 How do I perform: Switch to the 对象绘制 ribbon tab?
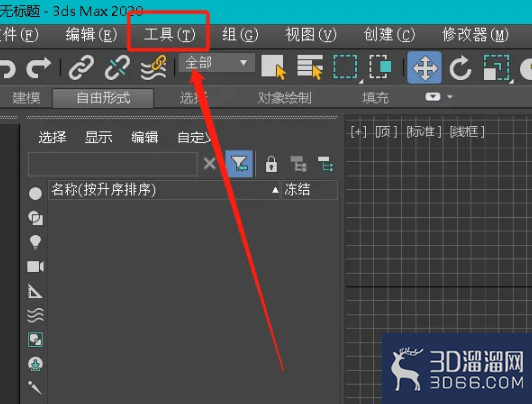[284, 98]
